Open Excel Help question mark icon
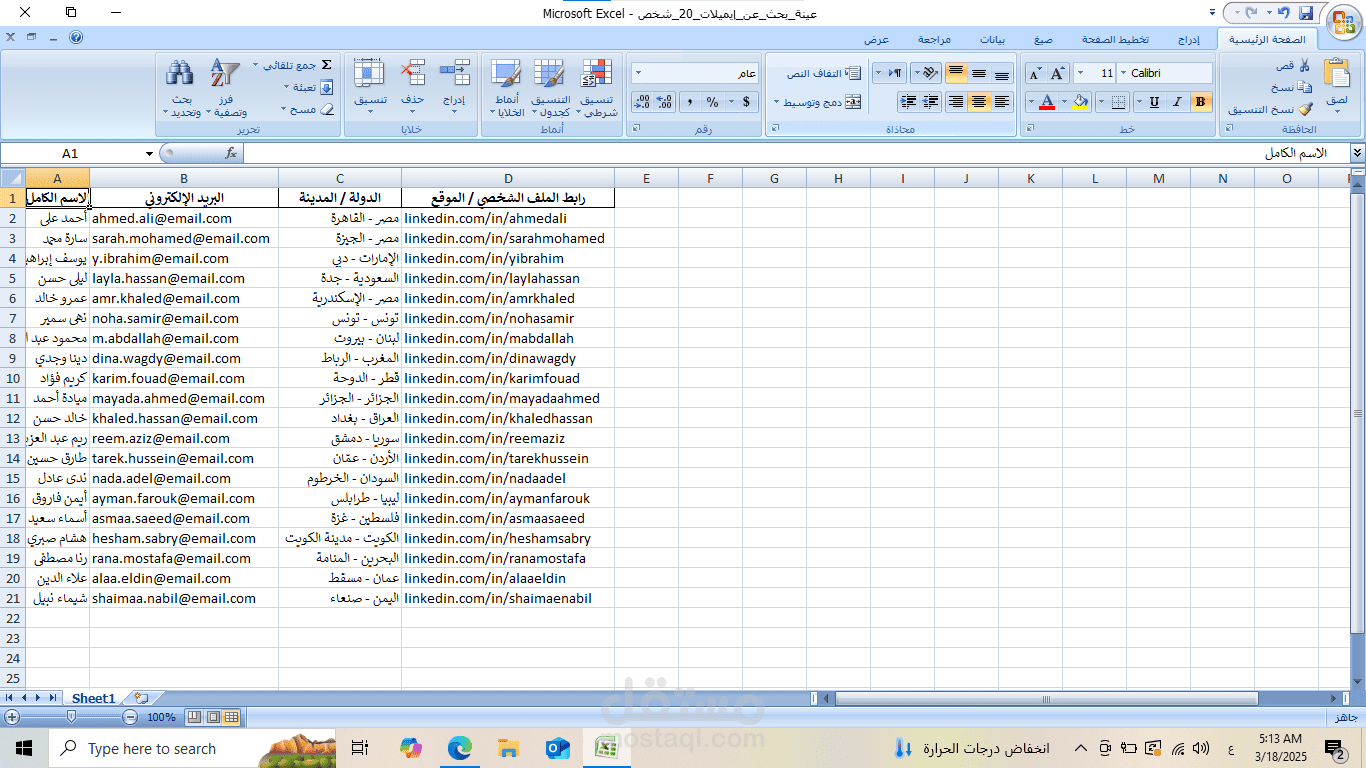Viewport: 1366px width, 768px height. 77,38
